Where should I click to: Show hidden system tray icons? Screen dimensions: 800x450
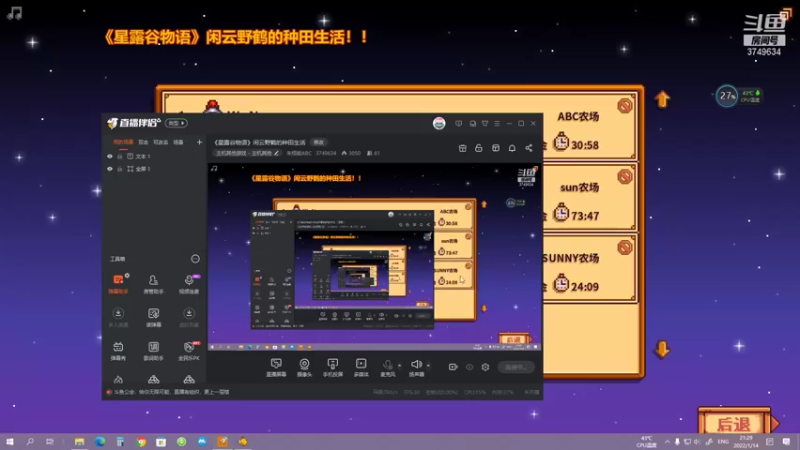click(x=667, y=441)
